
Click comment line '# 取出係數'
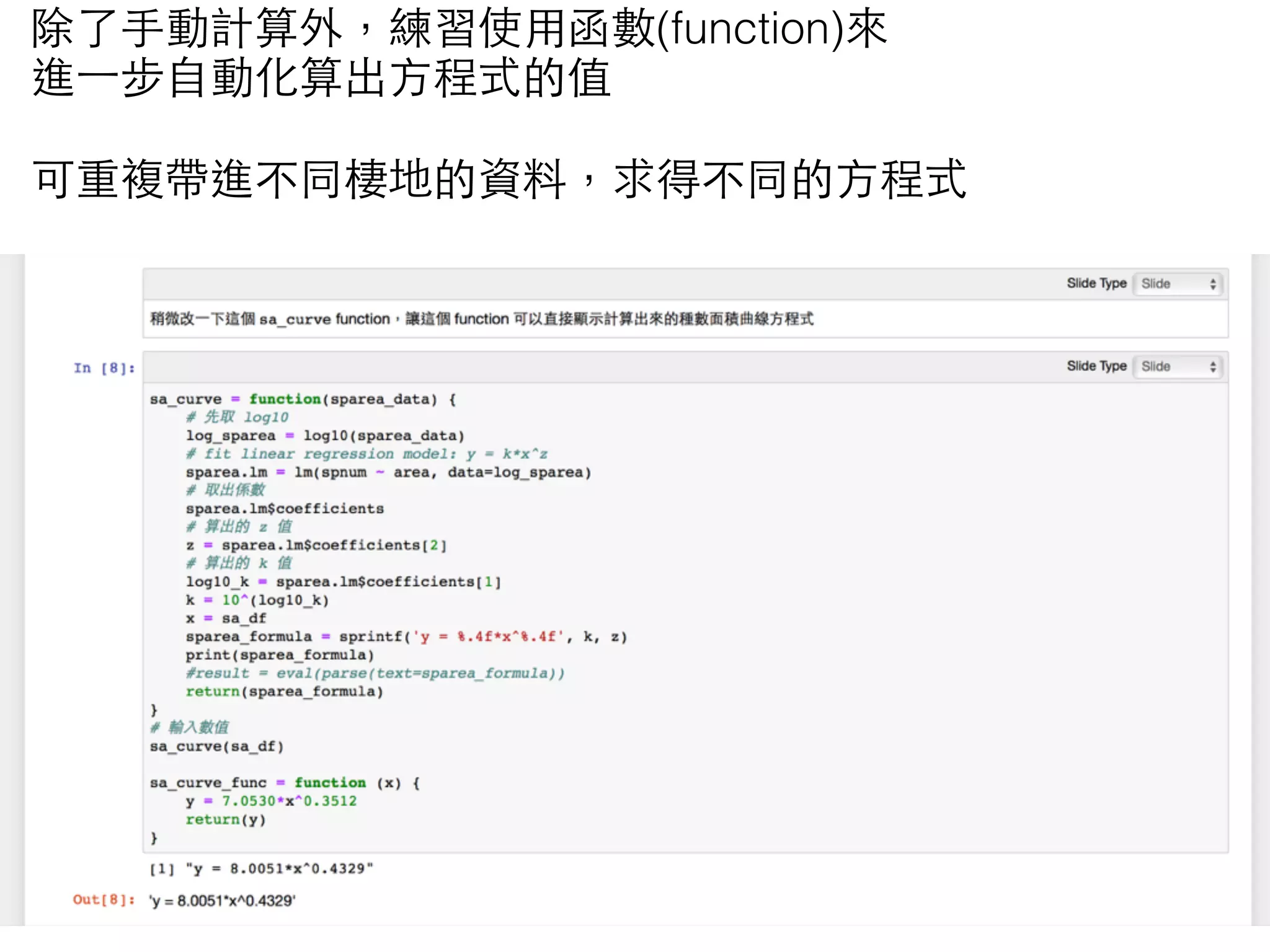tap(226, 490)
